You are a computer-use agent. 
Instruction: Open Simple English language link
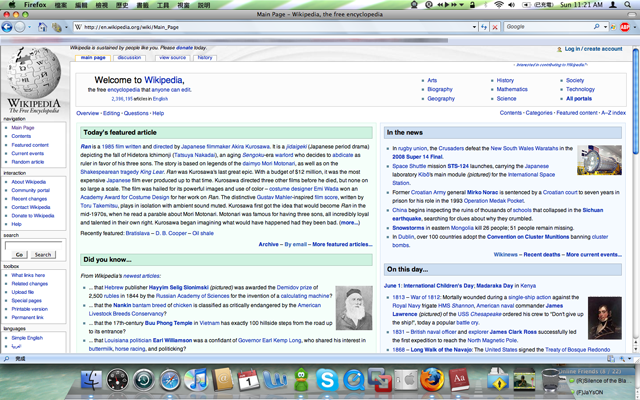coord(27,338)
